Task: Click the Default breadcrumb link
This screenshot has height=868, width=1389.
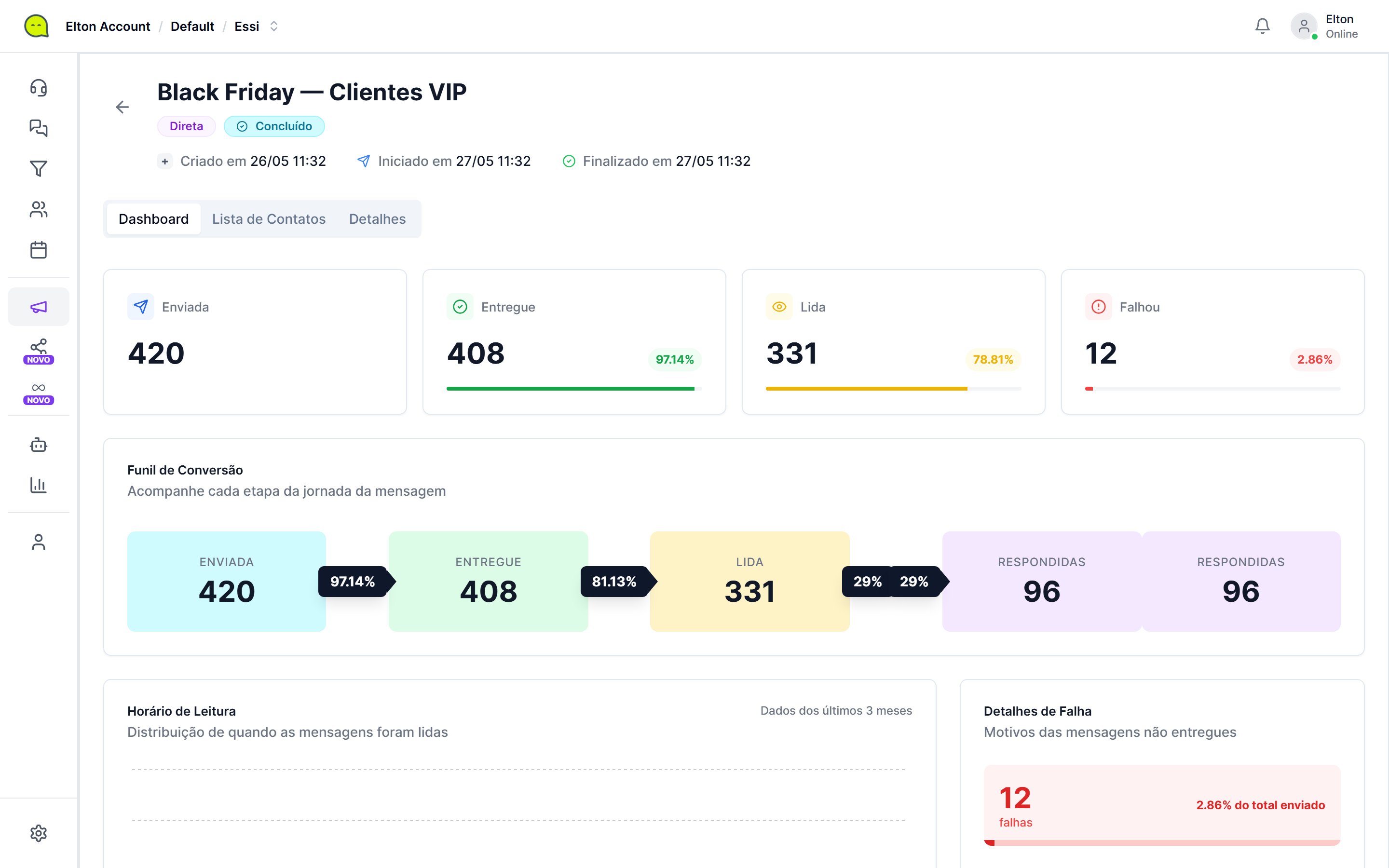Action: click(x=192, y=27)
